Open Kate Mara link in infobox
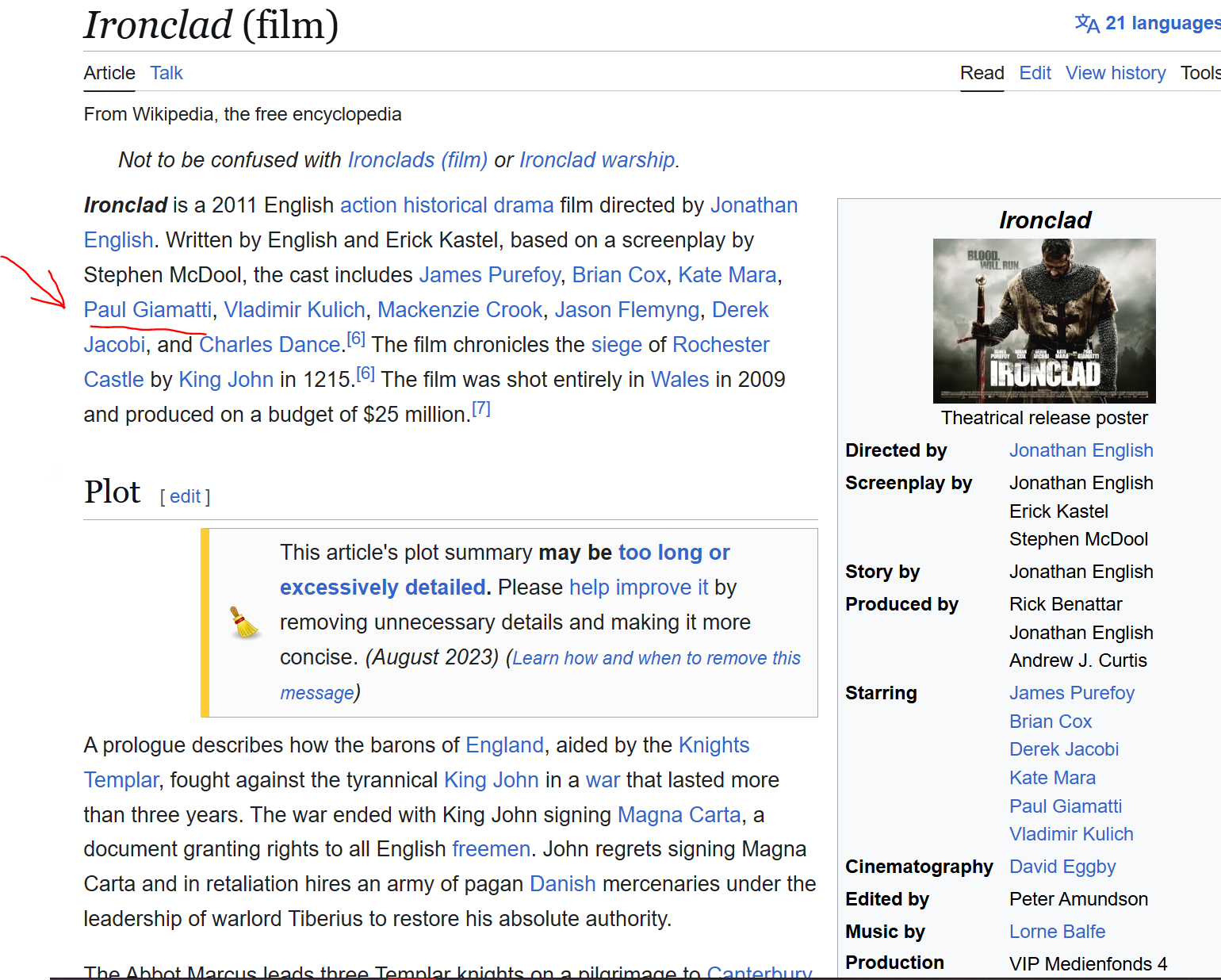The image size is (1221, 980). (x=1053, y=778)
